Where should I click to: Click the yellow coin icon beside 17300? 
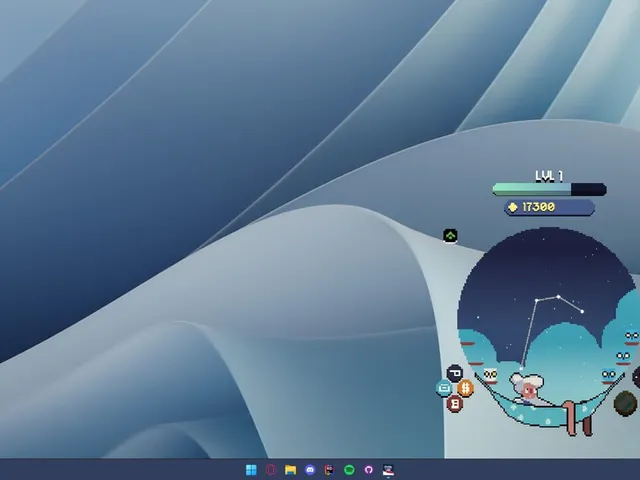click(x=513, y=207)
